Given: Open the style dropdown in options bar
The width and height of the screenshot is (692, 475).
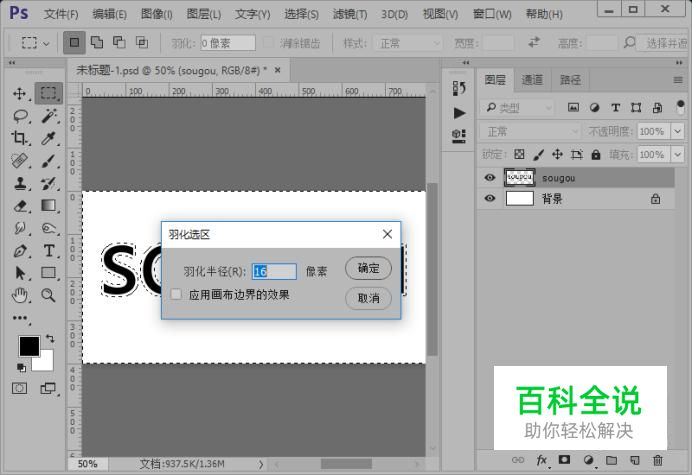Looking at the screenshot, I should coord(408,43).
